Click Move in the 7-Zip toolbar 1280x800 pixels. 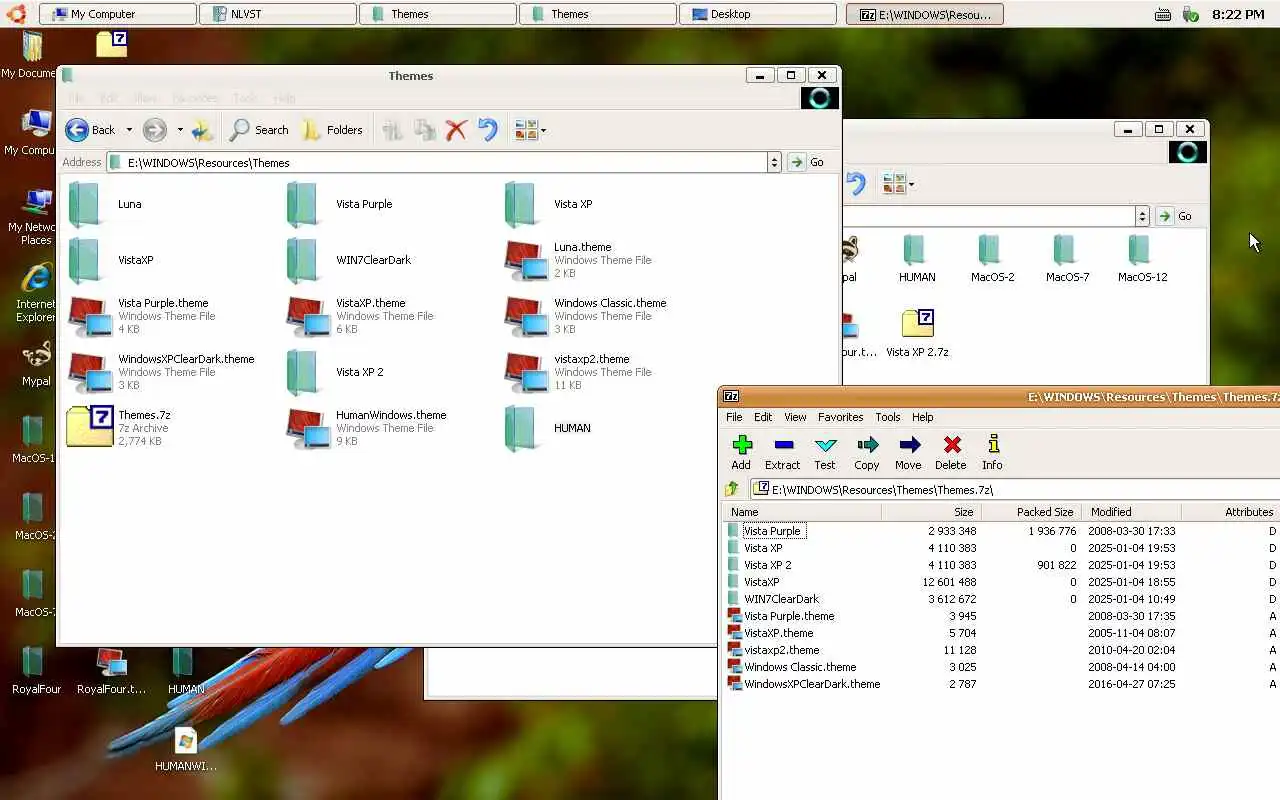click(x=909, y=452)
